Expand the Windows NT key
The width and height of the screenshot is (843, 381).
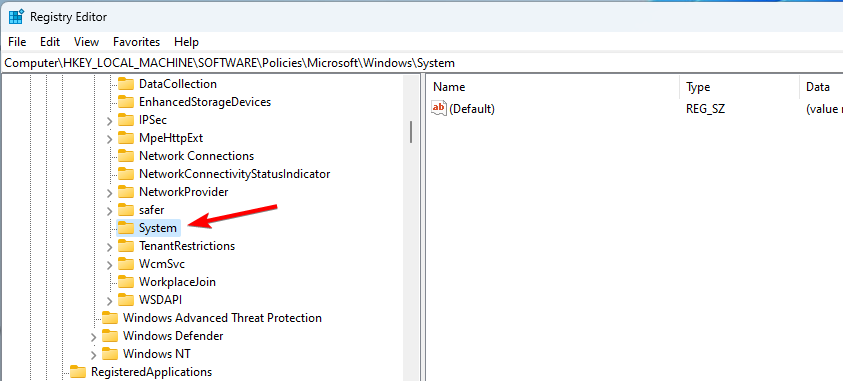[x=94, y=355]
